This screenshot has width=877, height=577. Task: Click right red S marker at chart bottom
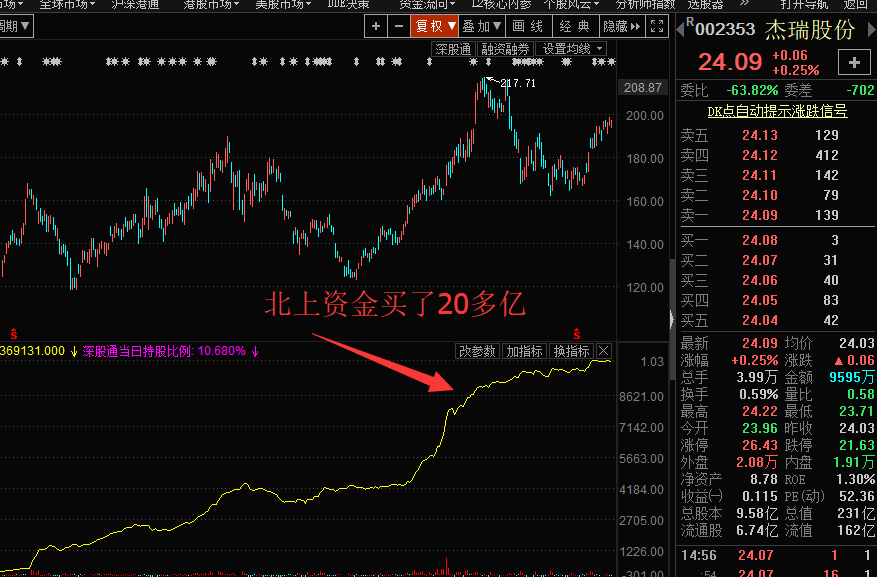pyautogui.click(x=577, y=334)
